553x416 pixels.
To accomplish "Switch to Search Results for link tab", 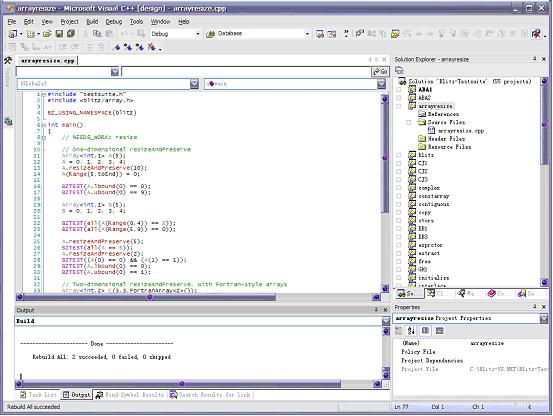I will [210, 394].
